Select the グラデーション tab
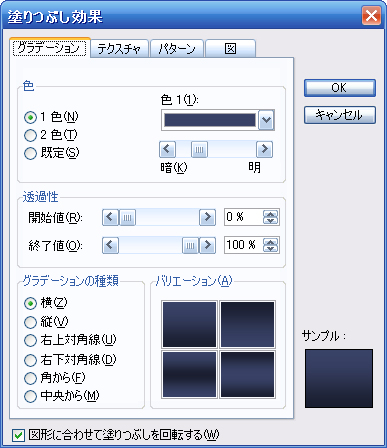Image resolution: width=387 pixels, height=448 pixels. coord(50,48)
